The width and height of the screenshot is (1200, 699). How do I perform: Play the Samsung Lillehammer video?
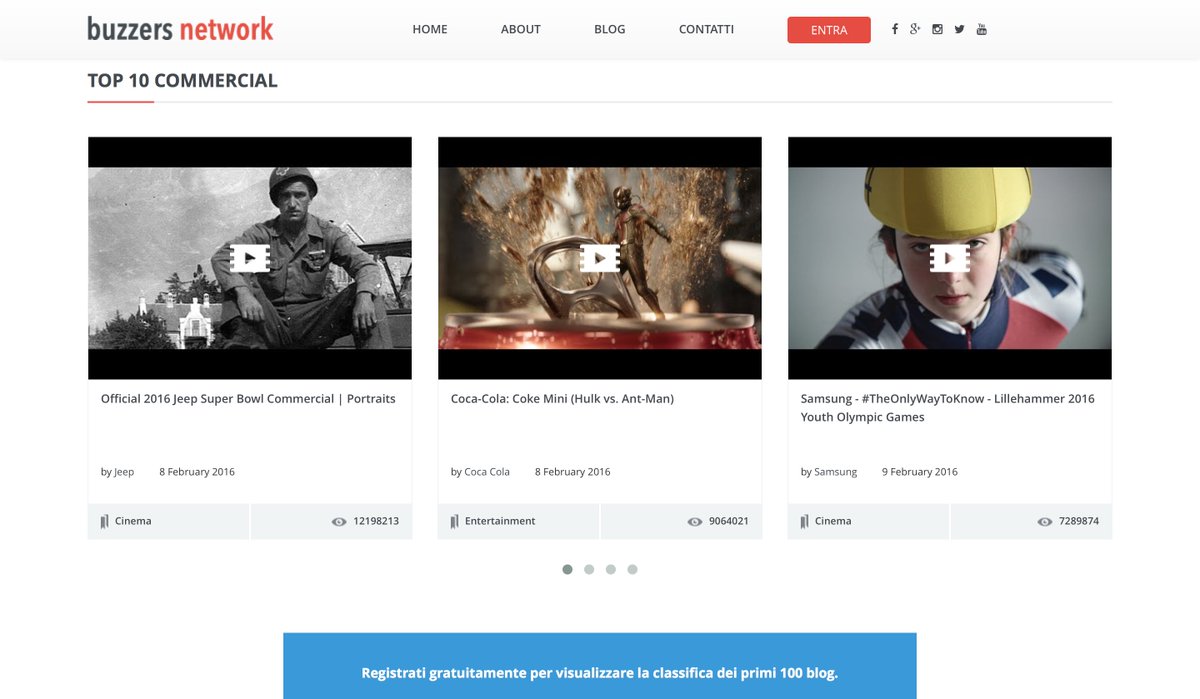[950, 258]
